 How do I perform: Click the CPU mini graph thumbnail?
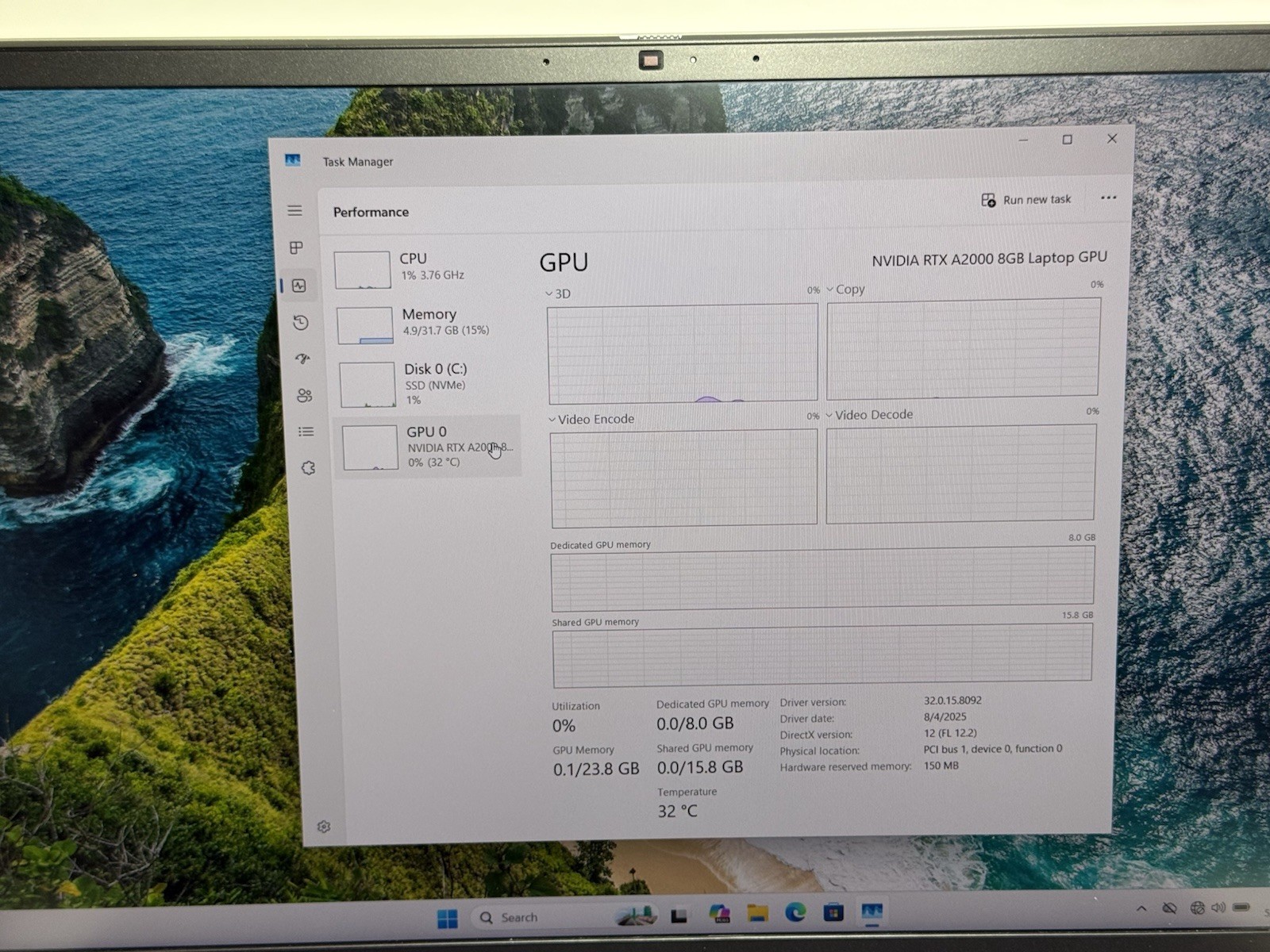coord(362,270)
